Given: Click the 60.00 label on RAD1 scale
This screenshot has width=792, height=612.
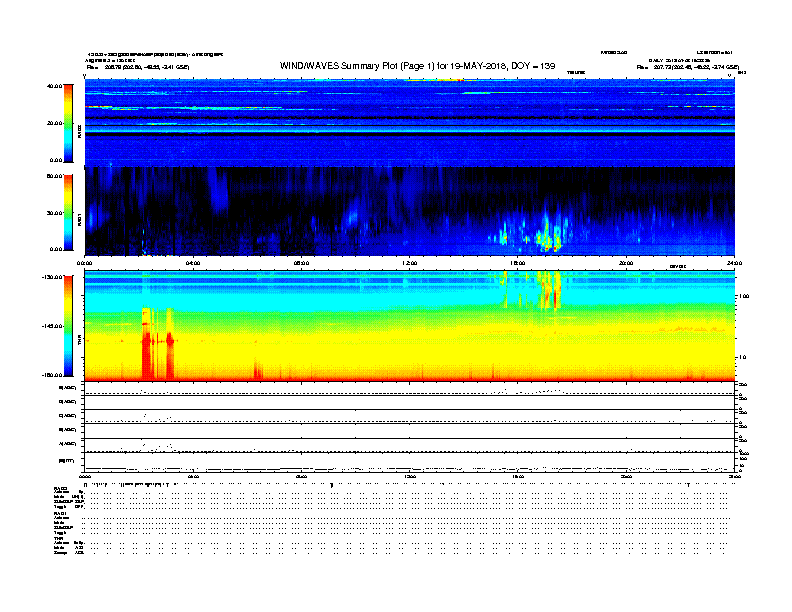Looking at the screenshot, I should [x=55, y=176].
